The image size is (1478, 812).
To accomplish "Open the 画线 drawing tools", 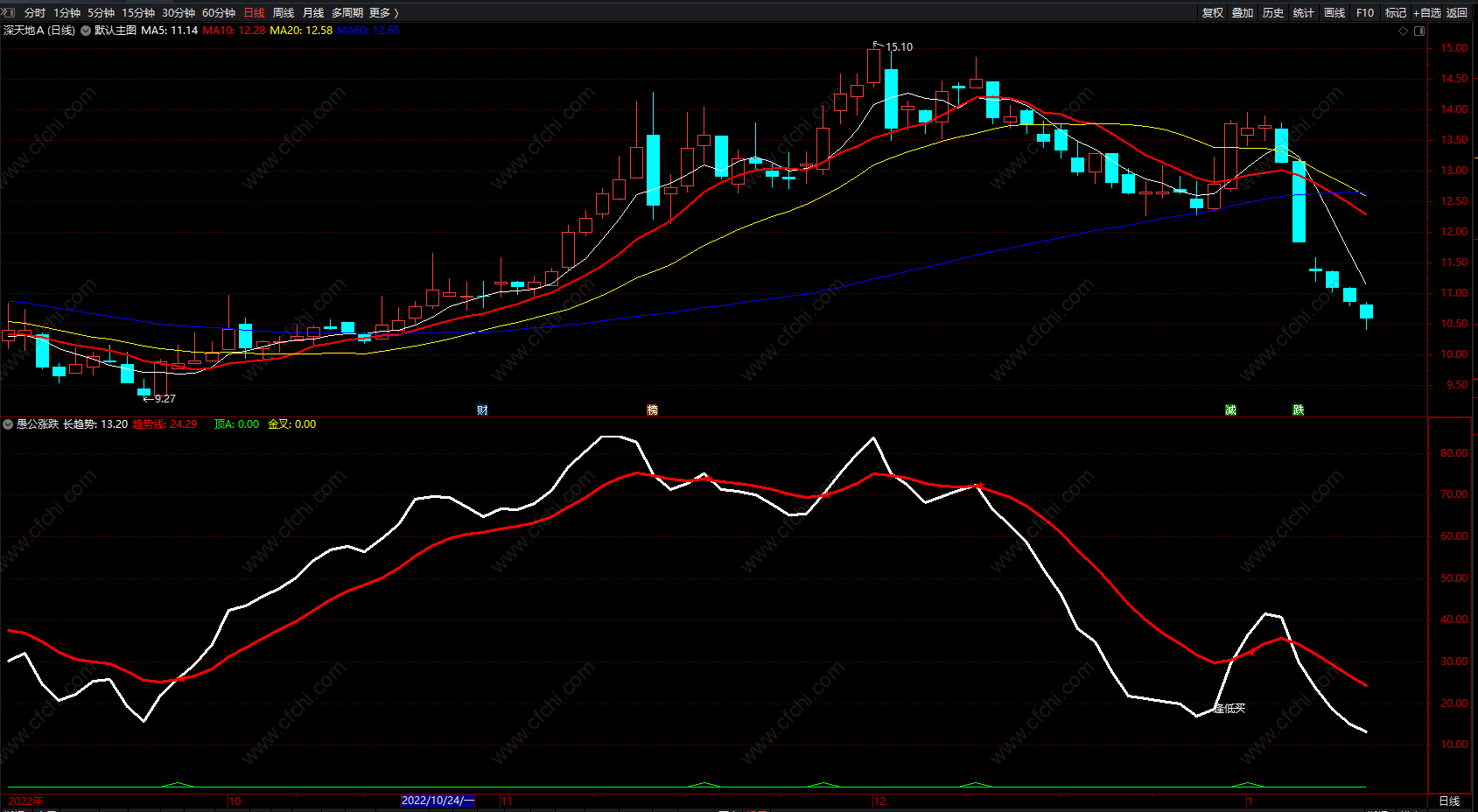I will click(x=1334, y=12).
